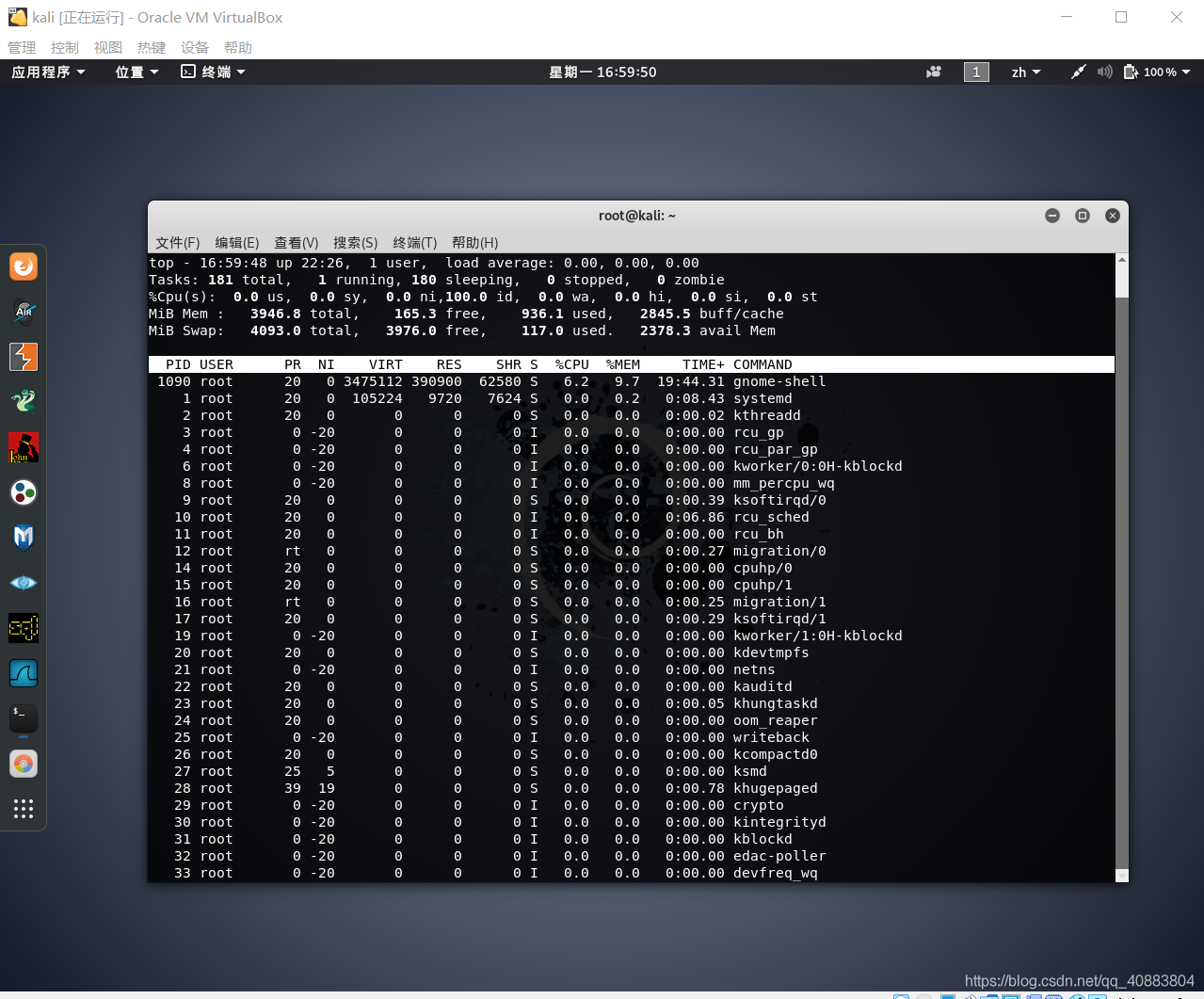Click the gnome-shell process row
The height and width of the screenshot is (999, 1204).
pyautogui.click(x=631, y=381)
